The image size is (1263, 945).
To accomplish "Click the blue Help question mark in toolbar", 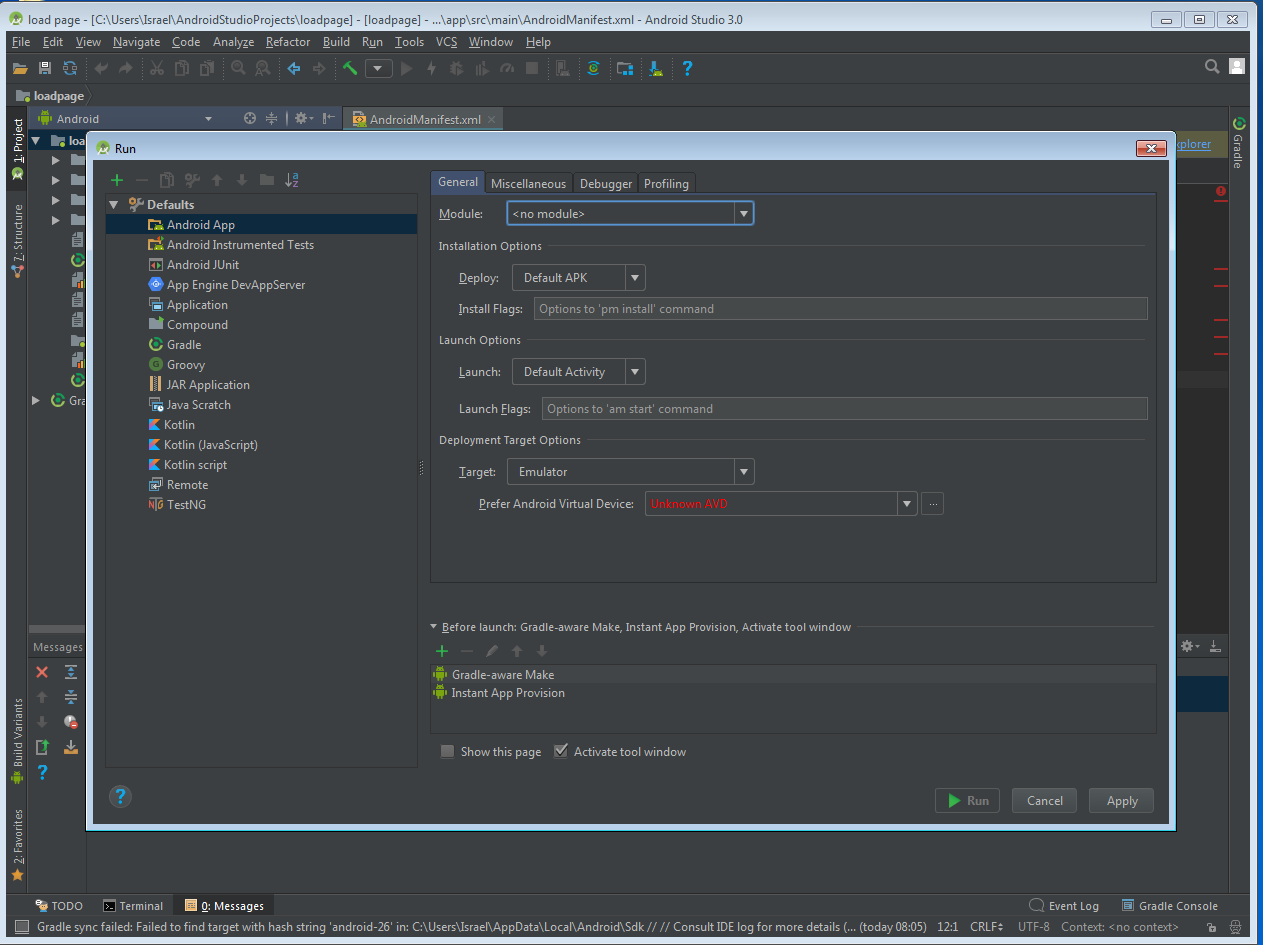I will [x=687, y=68].
